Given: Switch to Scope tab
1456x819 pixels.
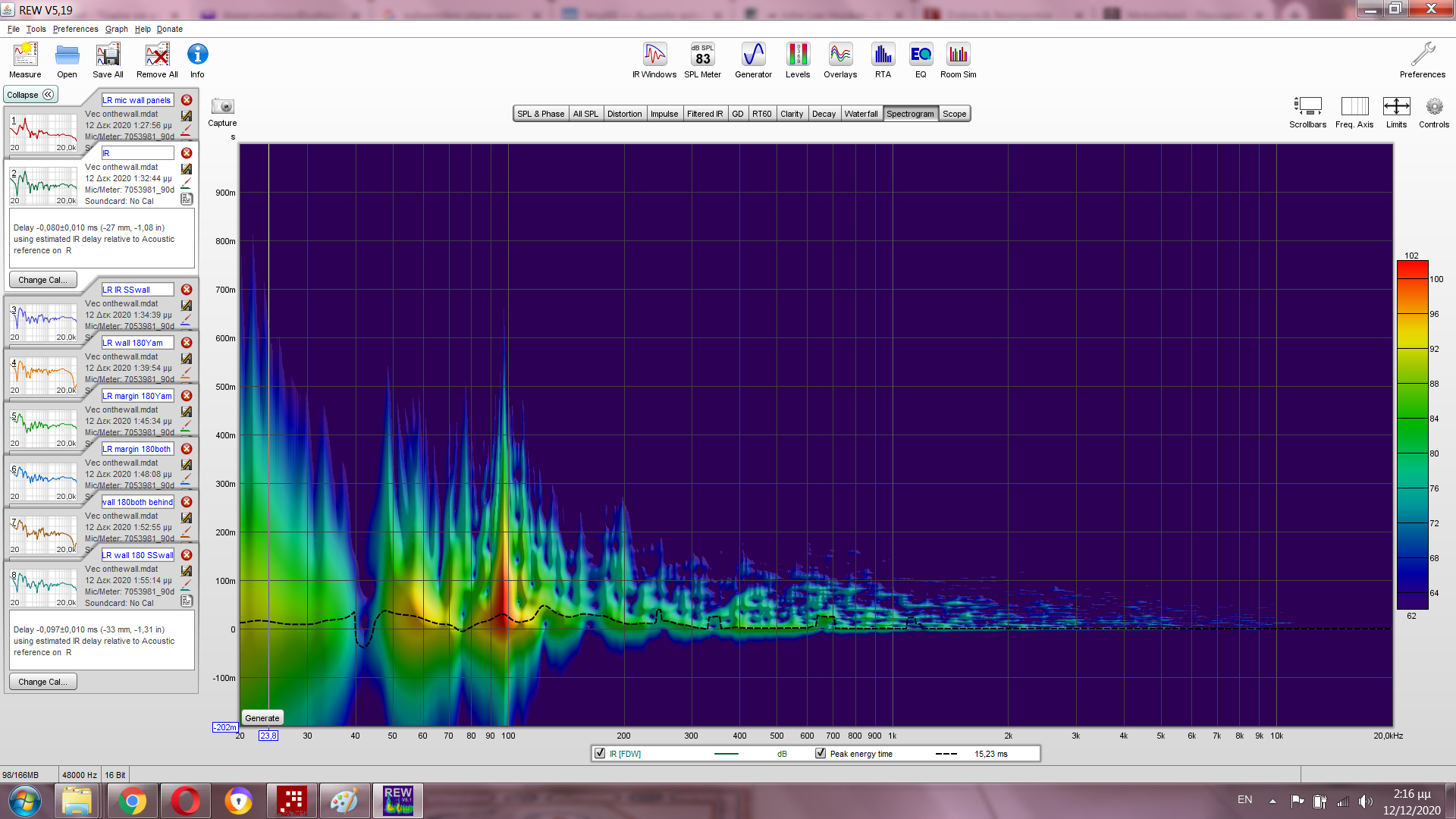Looking at the screenshot, I should [x=954, y=114].
